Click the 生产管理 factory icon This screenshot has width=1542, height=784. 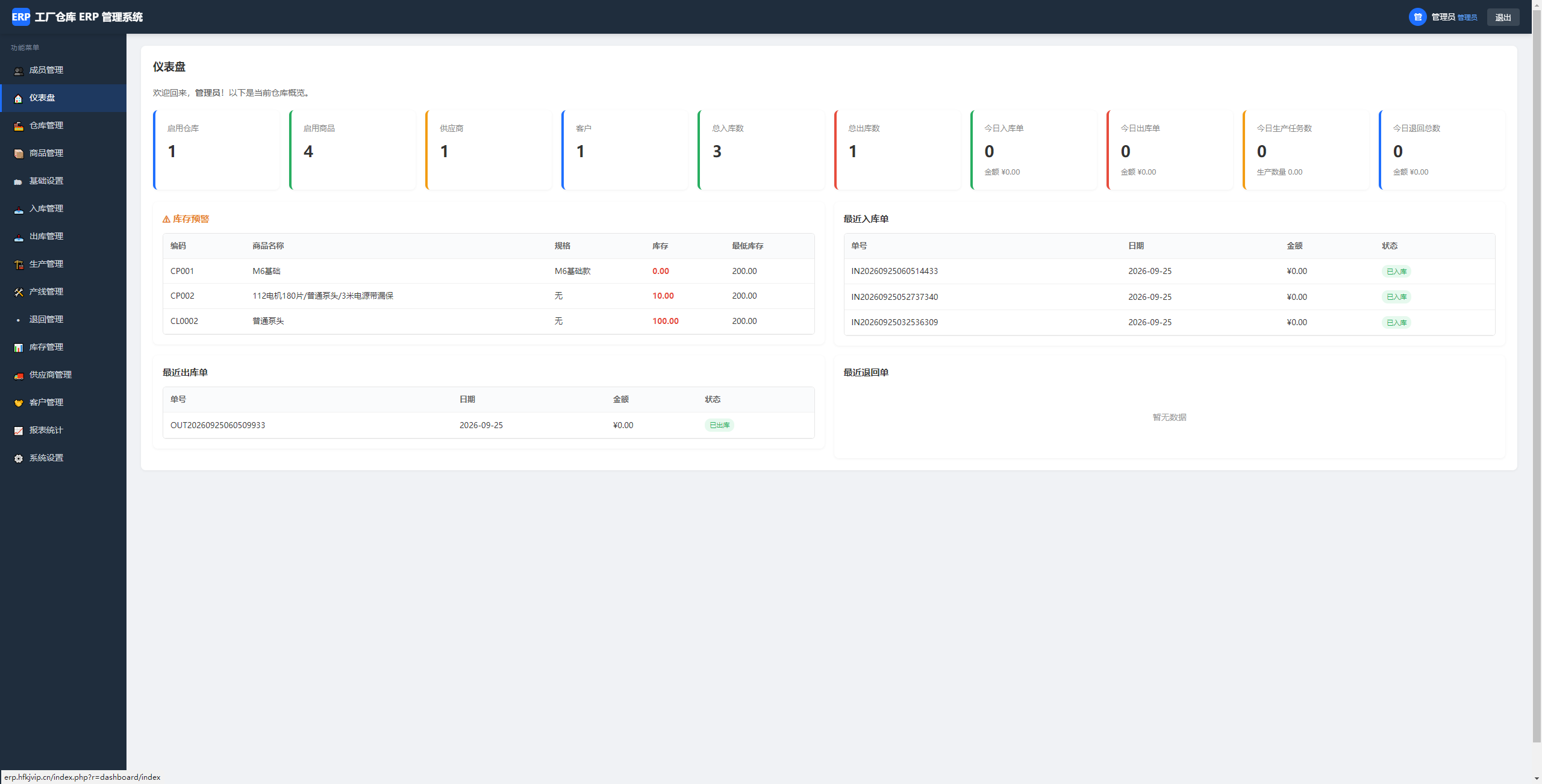click(19, 264)
